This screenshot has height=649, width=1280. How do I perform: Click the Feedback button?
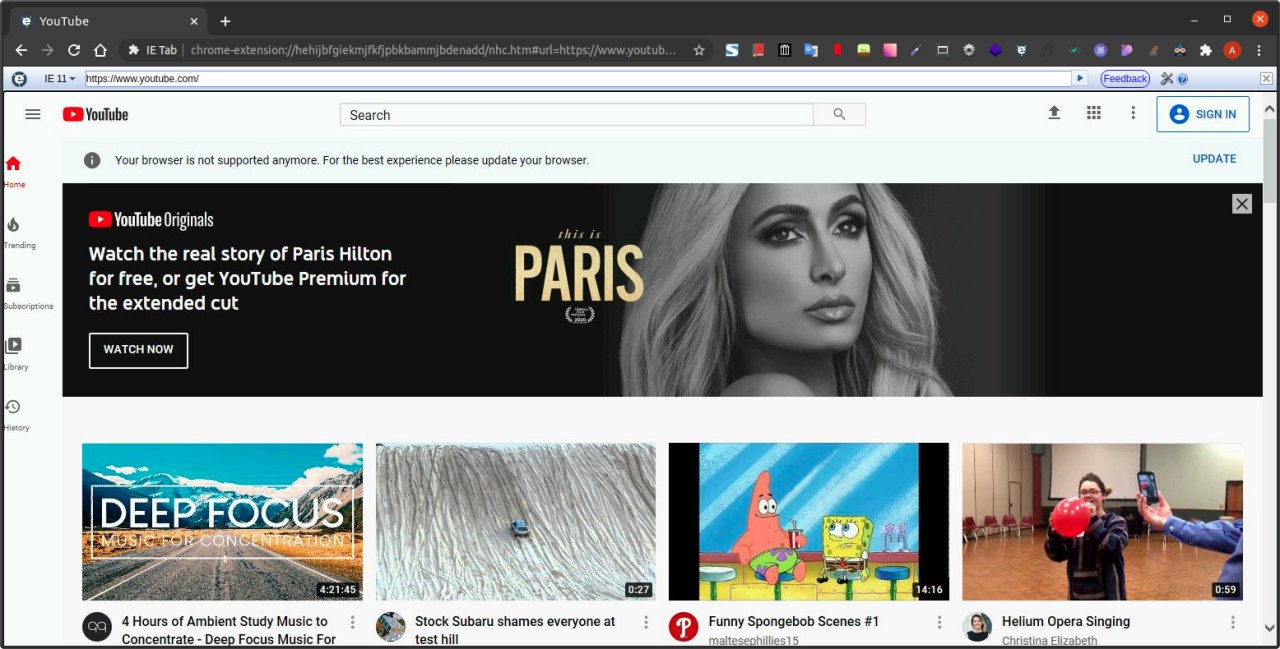(1125, 78)
